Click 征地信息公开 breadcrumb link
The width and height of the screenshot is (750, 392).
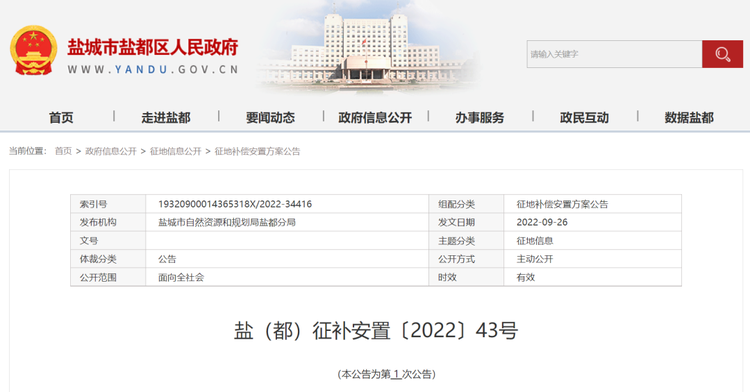click(176, 152)
